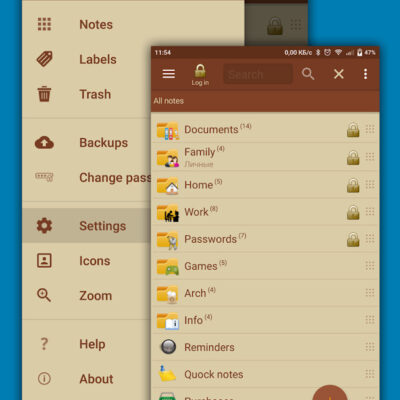Open the Documents folder

pyautogui.click(x=265, y=130)
